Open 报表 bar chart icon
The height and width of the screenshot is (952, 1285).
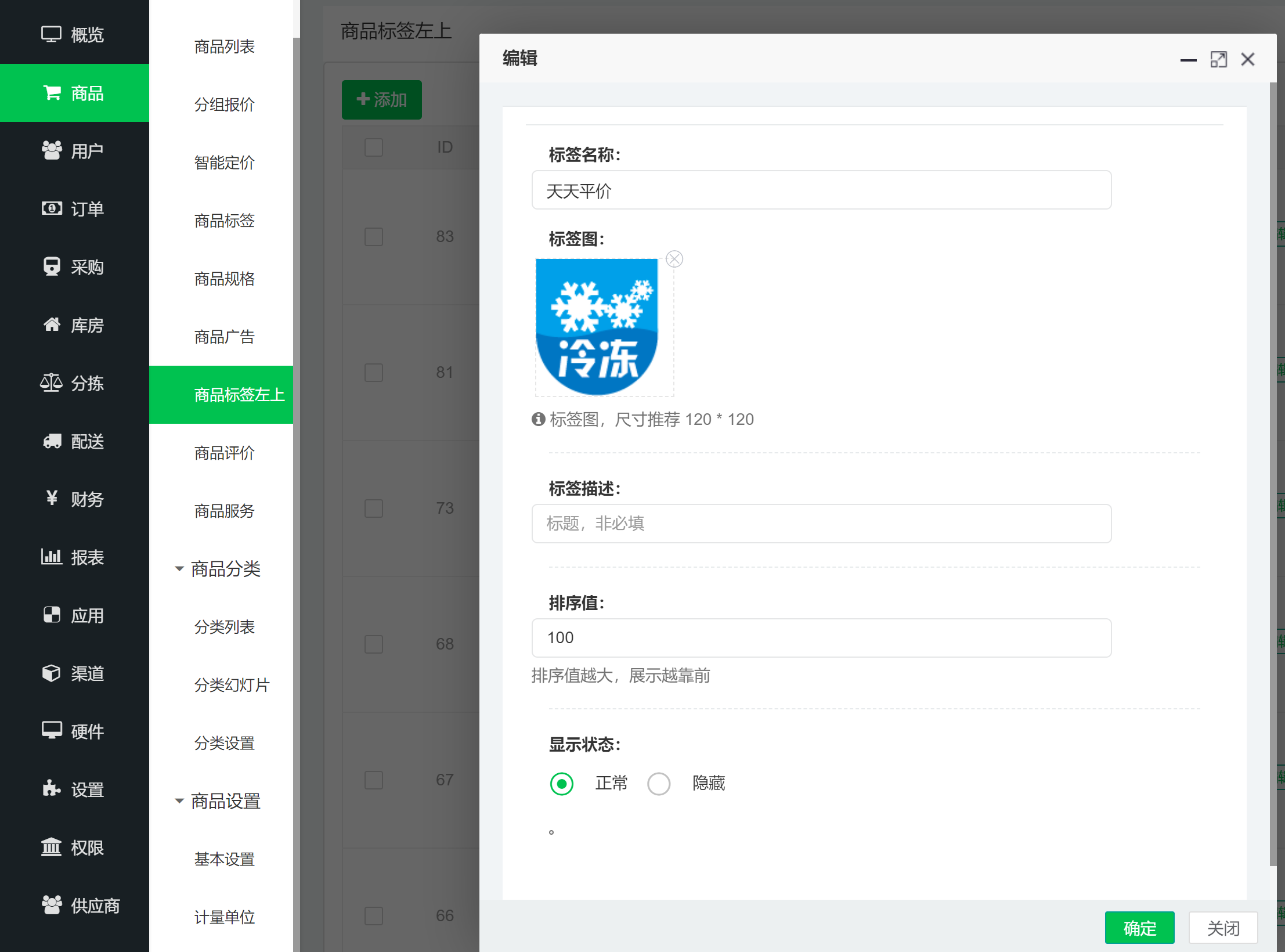pyautogui.click(x=52, y=557)
